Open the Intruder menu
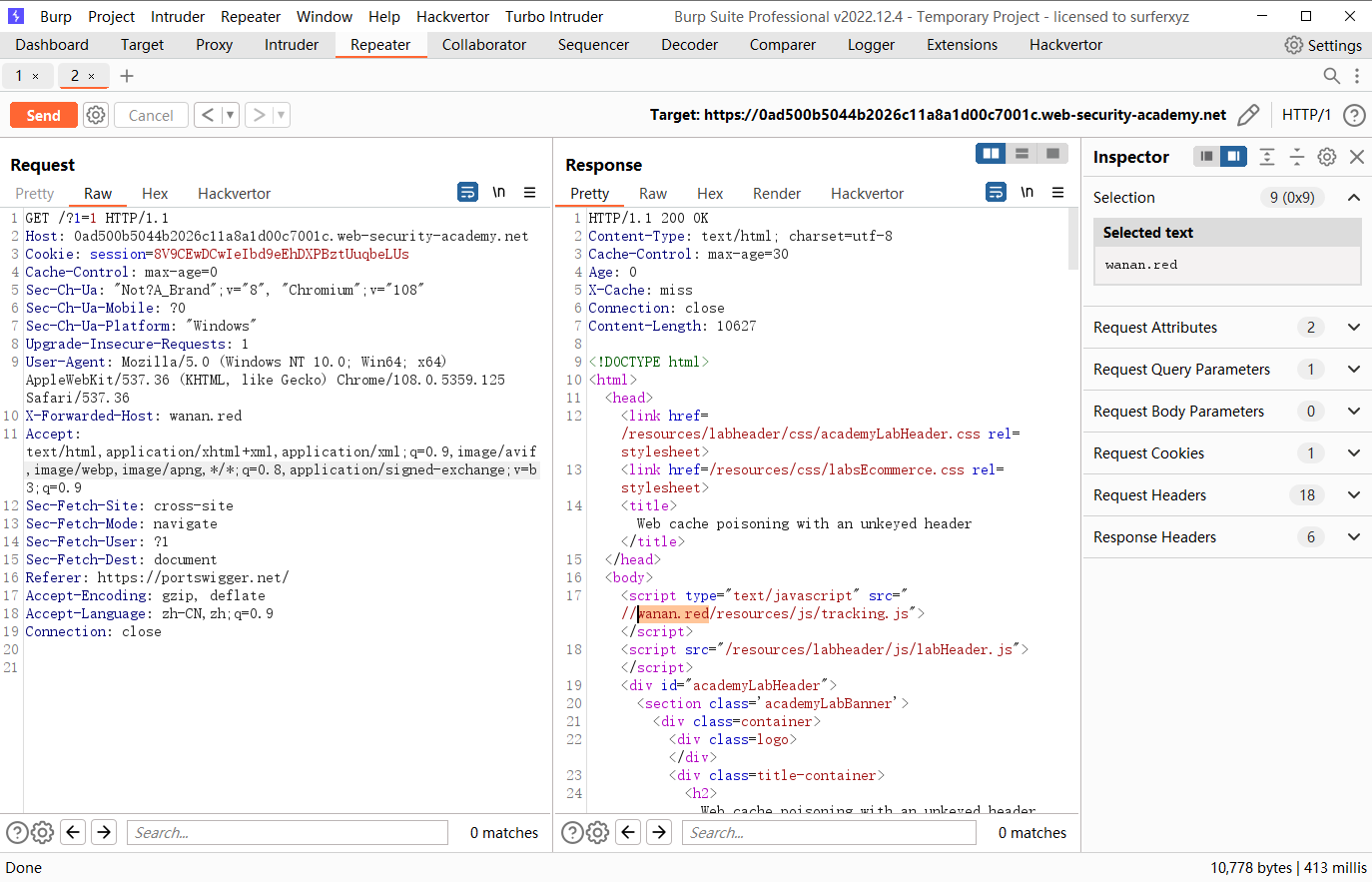 tap(178, 16)
